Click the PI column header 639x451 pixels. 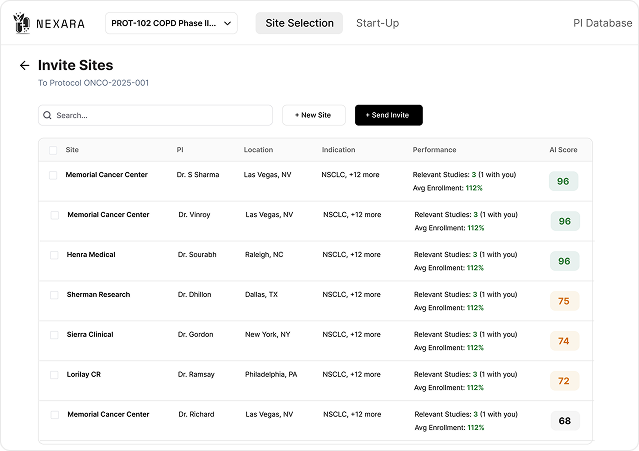[180, 150]
